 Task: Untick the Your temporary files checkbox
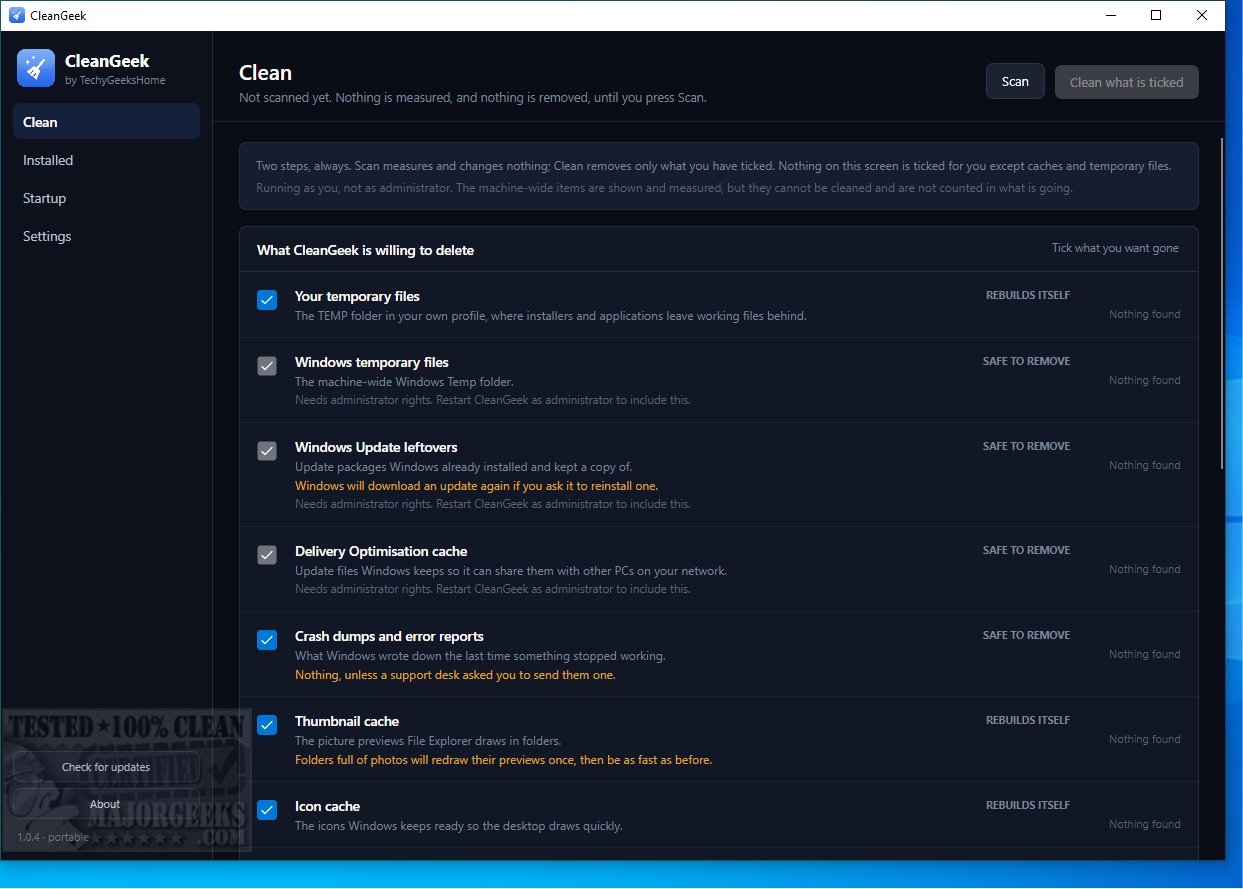[x=267, y=300]
